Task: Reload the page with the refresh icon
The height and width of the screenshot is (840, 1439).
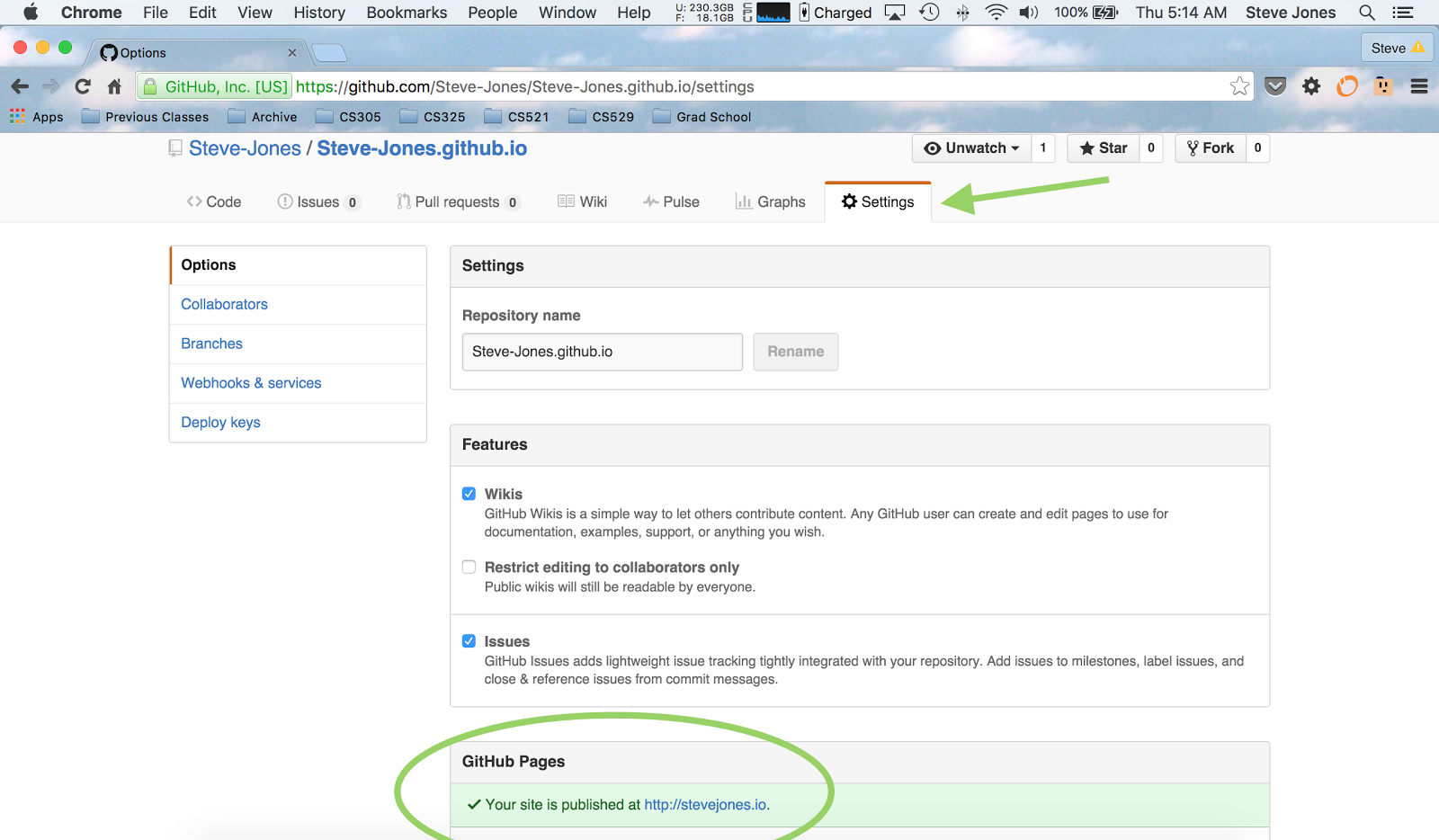Action: (83, 86)
